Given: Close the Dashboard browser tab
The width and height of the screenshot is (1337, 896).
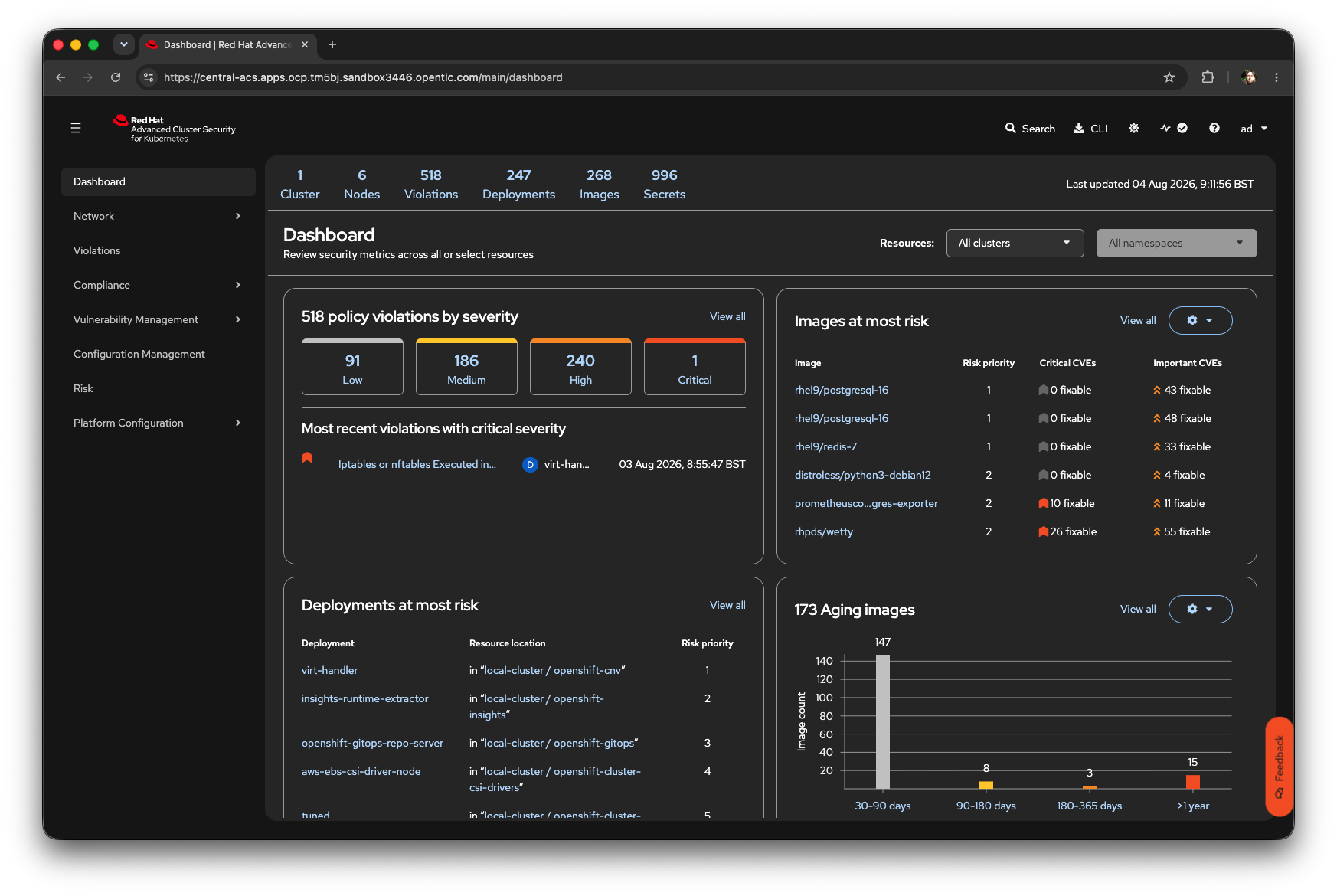Looking at the screenshot, I should click(305, 44).
